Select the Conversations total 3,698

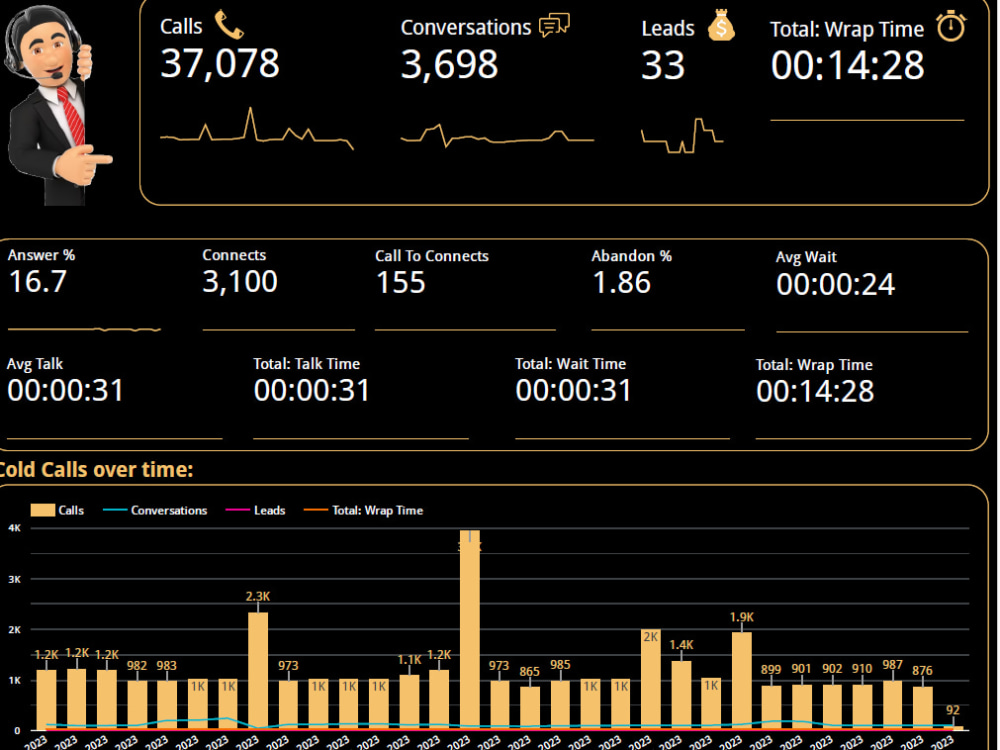click(449, 64)
